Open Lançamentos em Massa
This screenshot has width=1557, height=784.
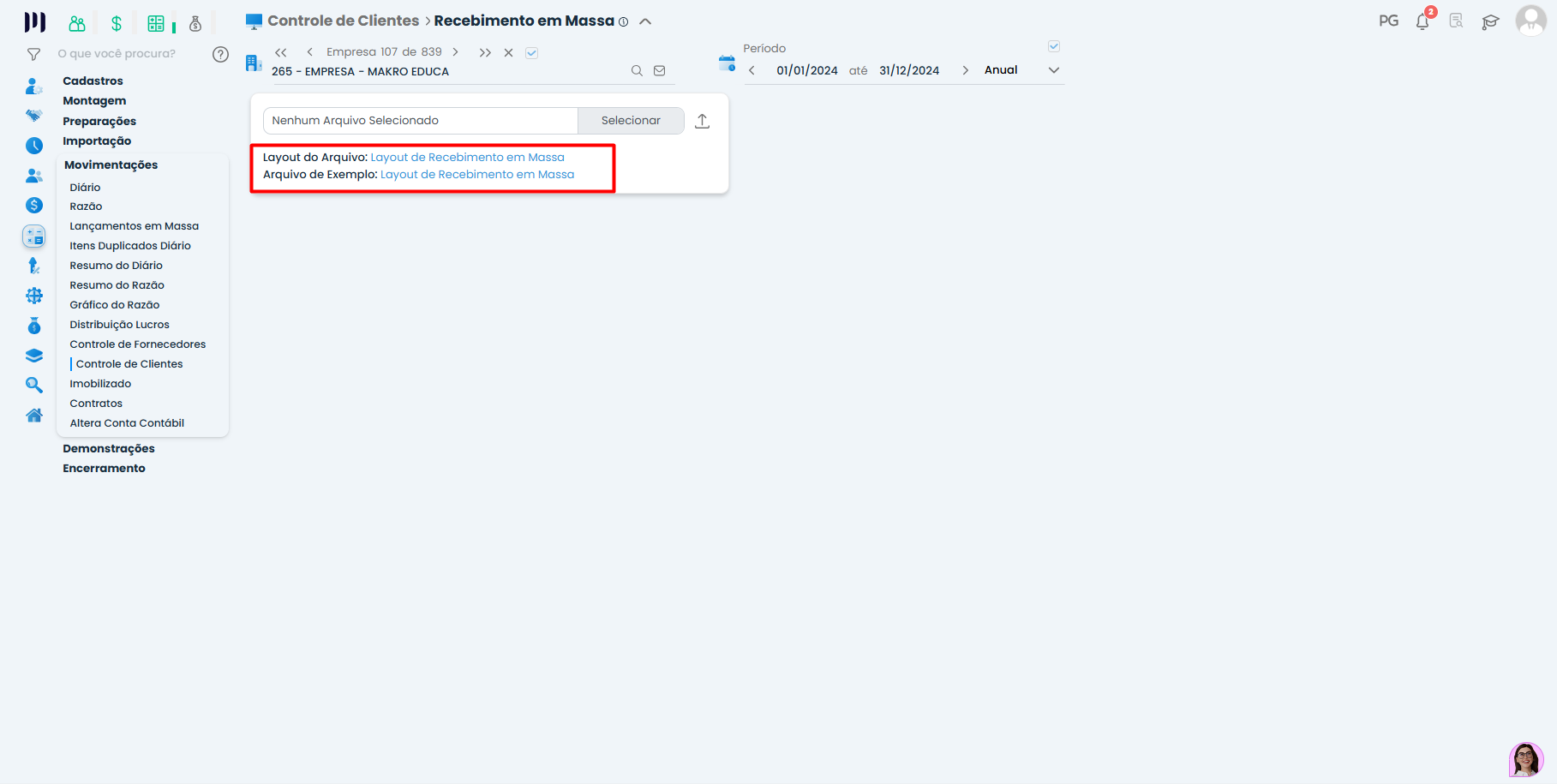tap(134, 226)
